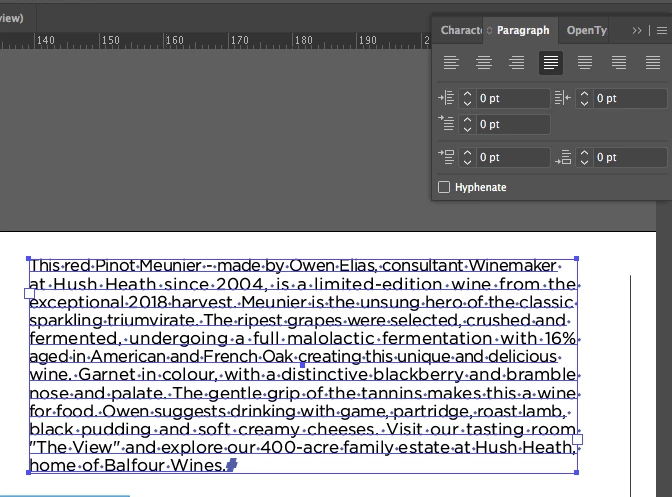The height and width of the screenshot is (497, 672).
Task: Click the 170 mark on horizontal ruler
Action: (240, 40)
